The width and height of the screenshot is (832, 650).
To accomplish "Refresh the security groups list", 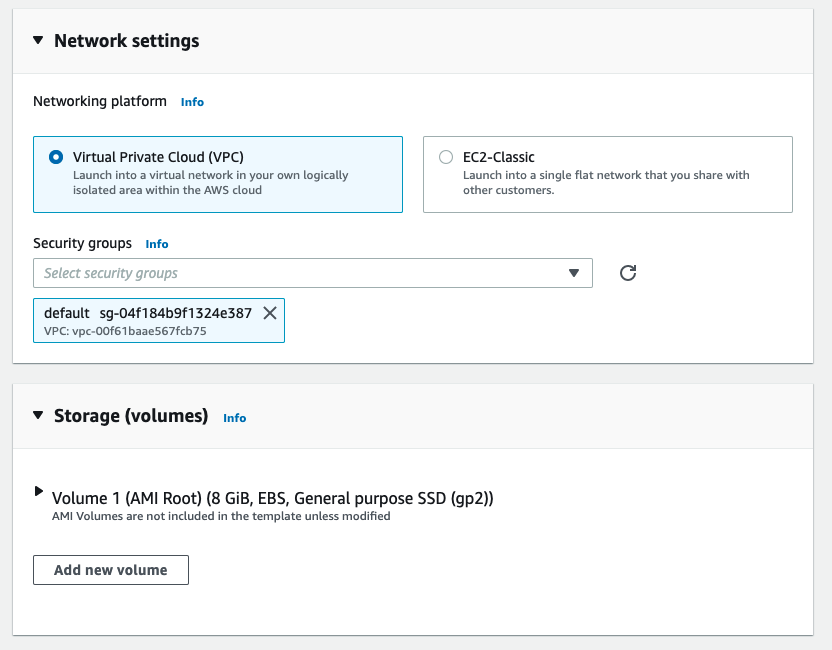I will coord(628,273).
